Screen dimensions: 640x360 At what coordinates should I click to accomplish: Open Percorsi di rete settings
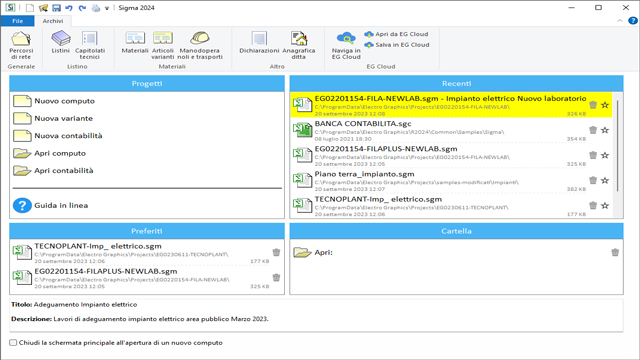(x=21, y=45)
